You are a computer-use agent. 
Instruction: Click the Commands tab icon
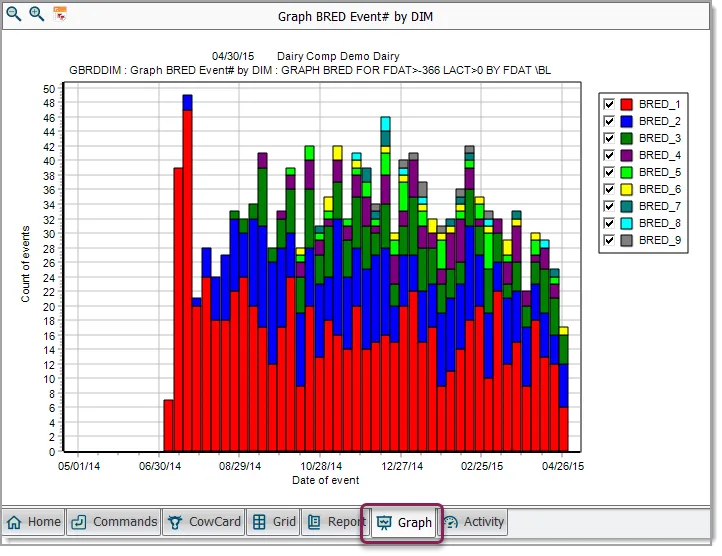coord(79,522)
